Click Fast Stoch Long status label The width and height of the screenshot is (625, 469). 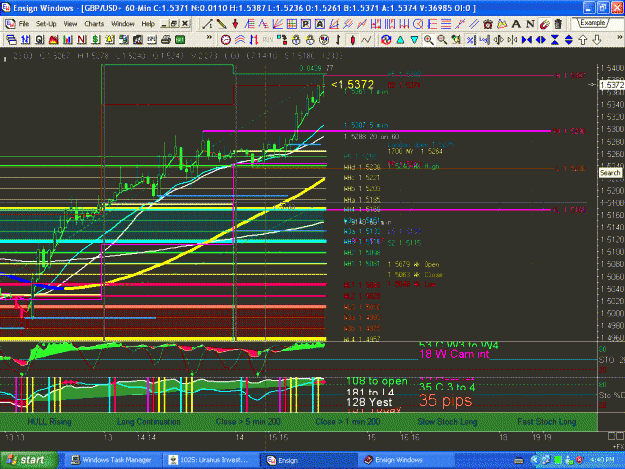tap(546, 422)
